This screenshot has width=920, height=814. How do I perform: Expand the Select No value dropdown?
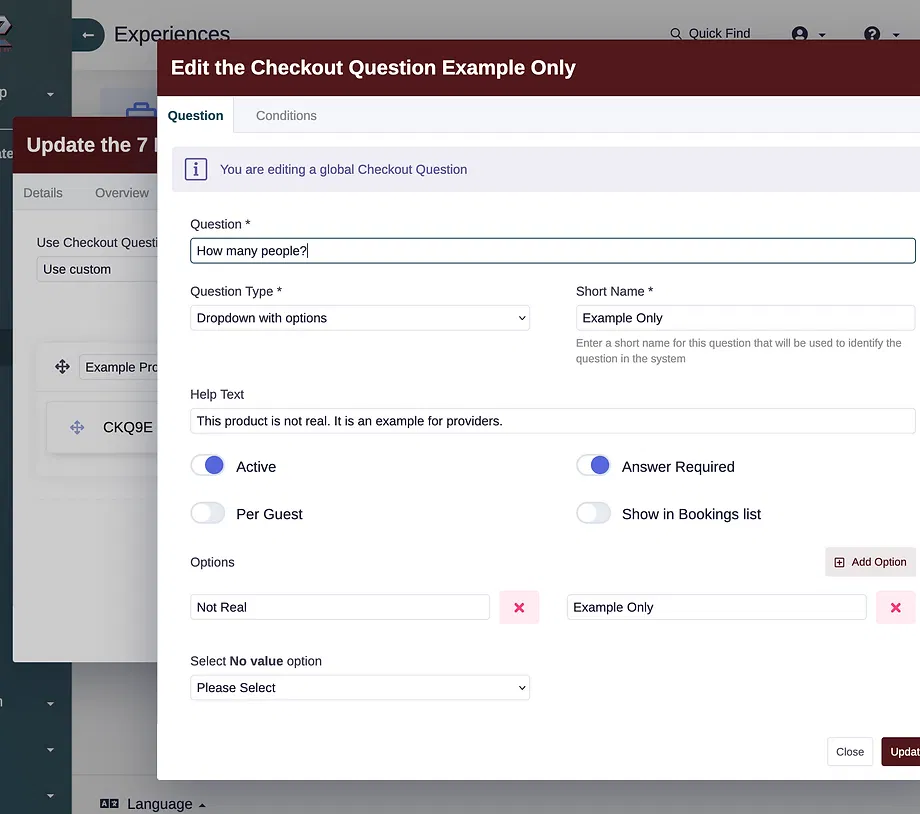click(360, 688)
